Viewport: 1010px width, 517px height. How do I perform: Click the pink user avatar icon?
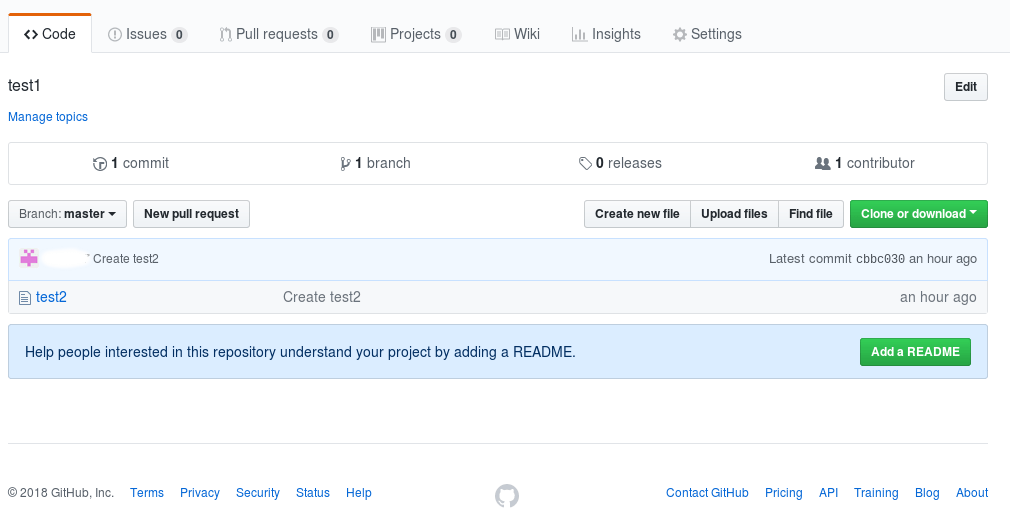click(x=29, y=258)
